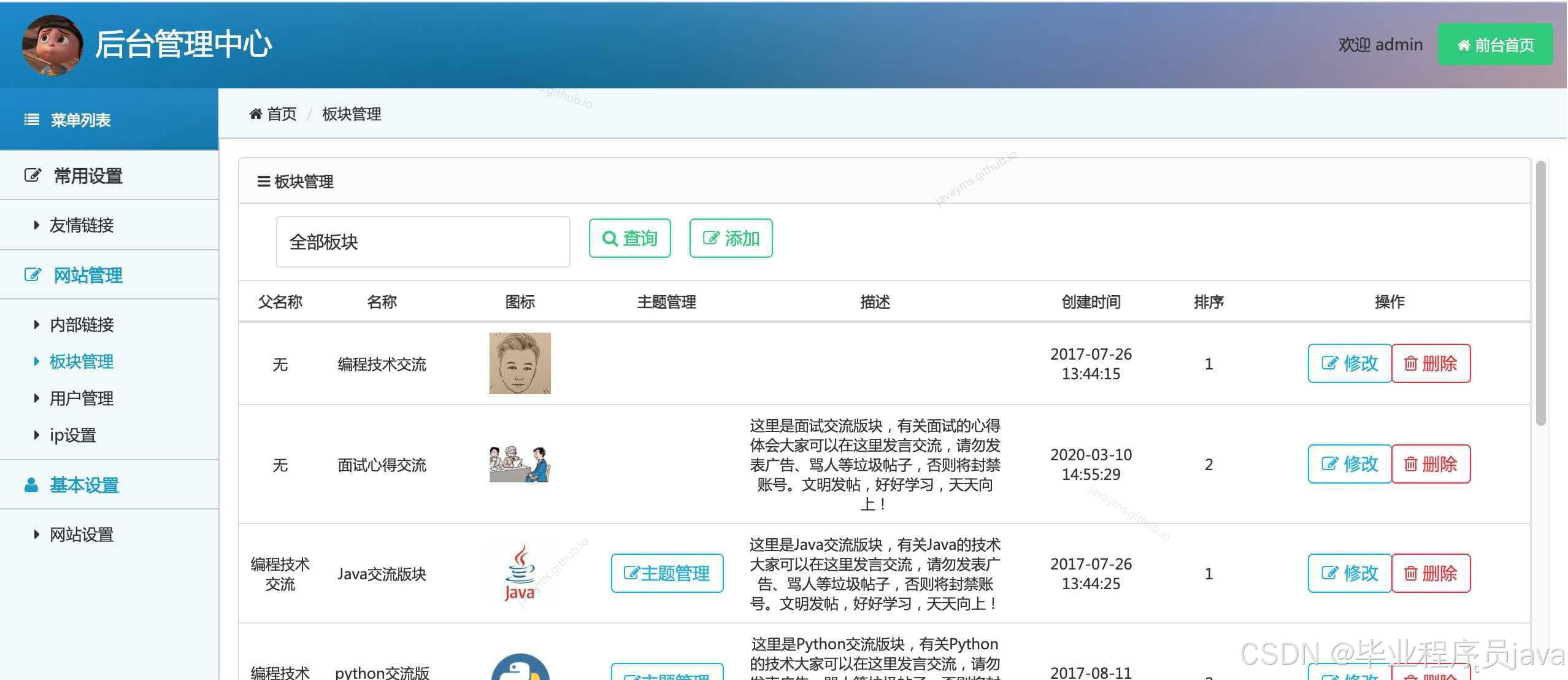Click the list icon beside 菜单列表
The width and height of the screenshot is (1568, 680).
pos(31,119)
